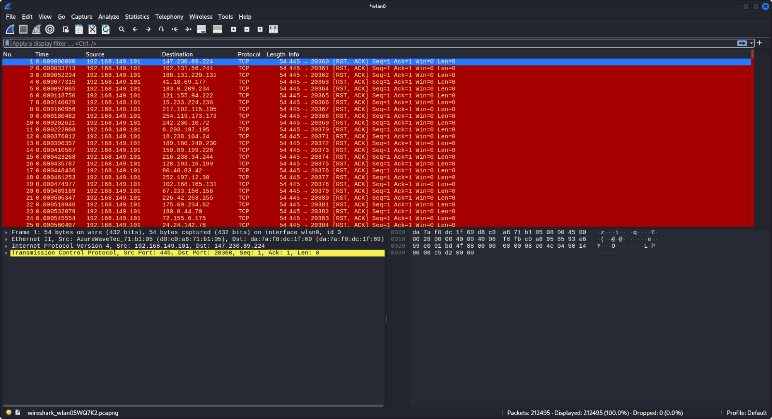
Task: Stop the running packet capture
Action: point(22,29)
